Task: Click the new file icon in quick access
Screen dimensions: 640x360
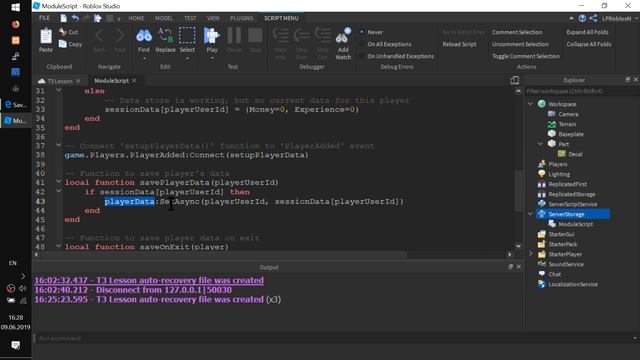Action: [63, 18]
